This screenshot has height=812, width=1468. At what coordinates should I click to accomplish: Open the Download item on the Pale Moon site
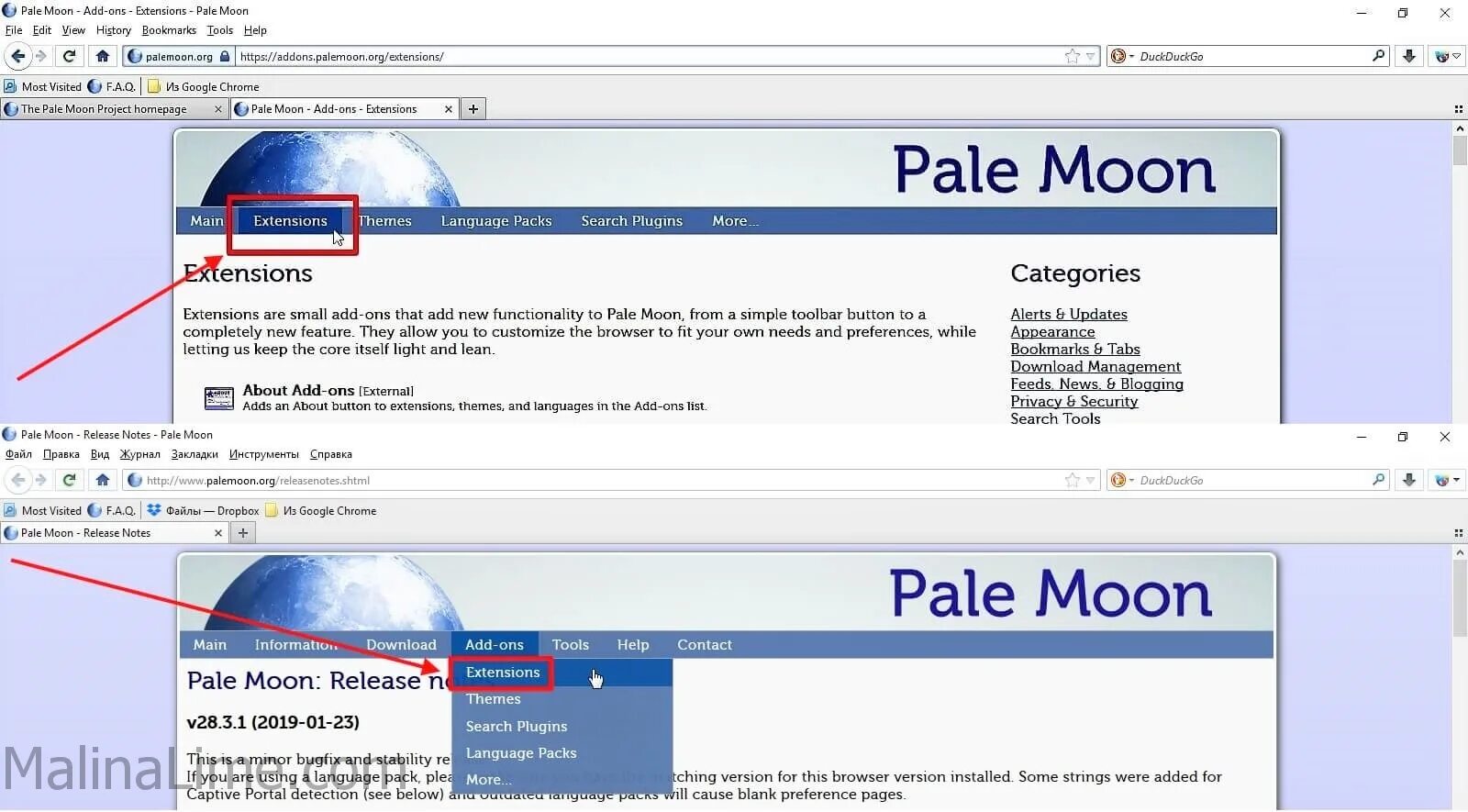pyautogui.click(x=401, y=645)
